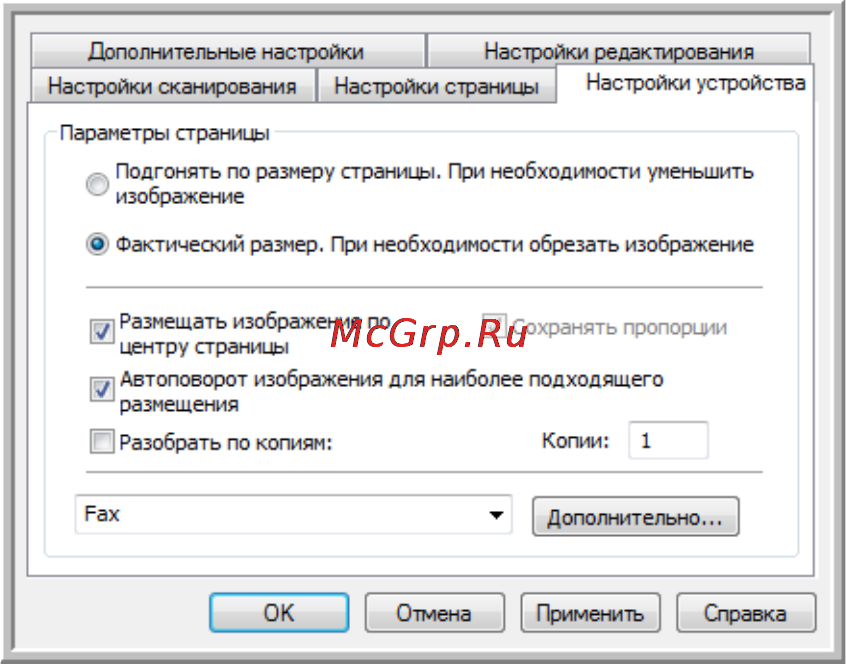Disable Автоповорот изображения checkbox

102,389
